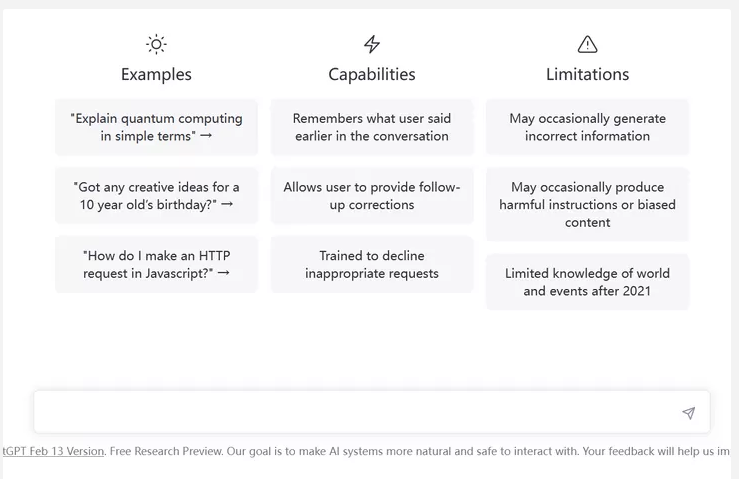Click "May occasionally generate incorrect information" card
This screenshot has height=479, width=739.
pos(587,127)
